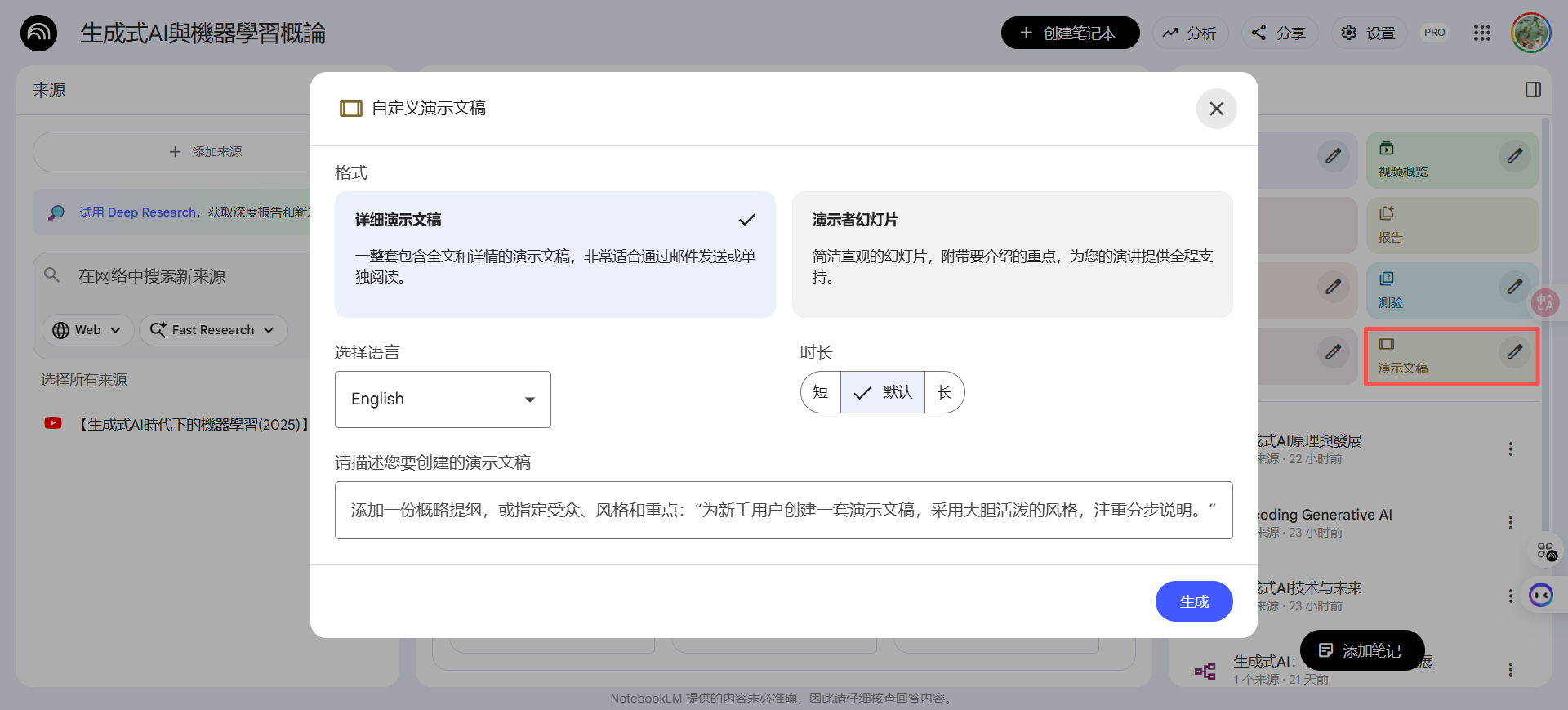Click the magnifier icon in source search

click(51, 275)
